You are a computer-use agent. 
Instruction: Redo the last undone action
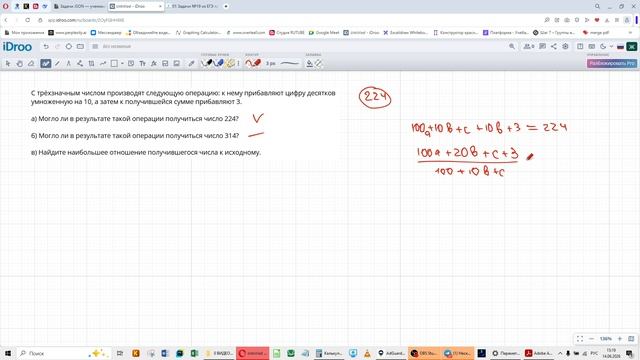coord(57,47)
